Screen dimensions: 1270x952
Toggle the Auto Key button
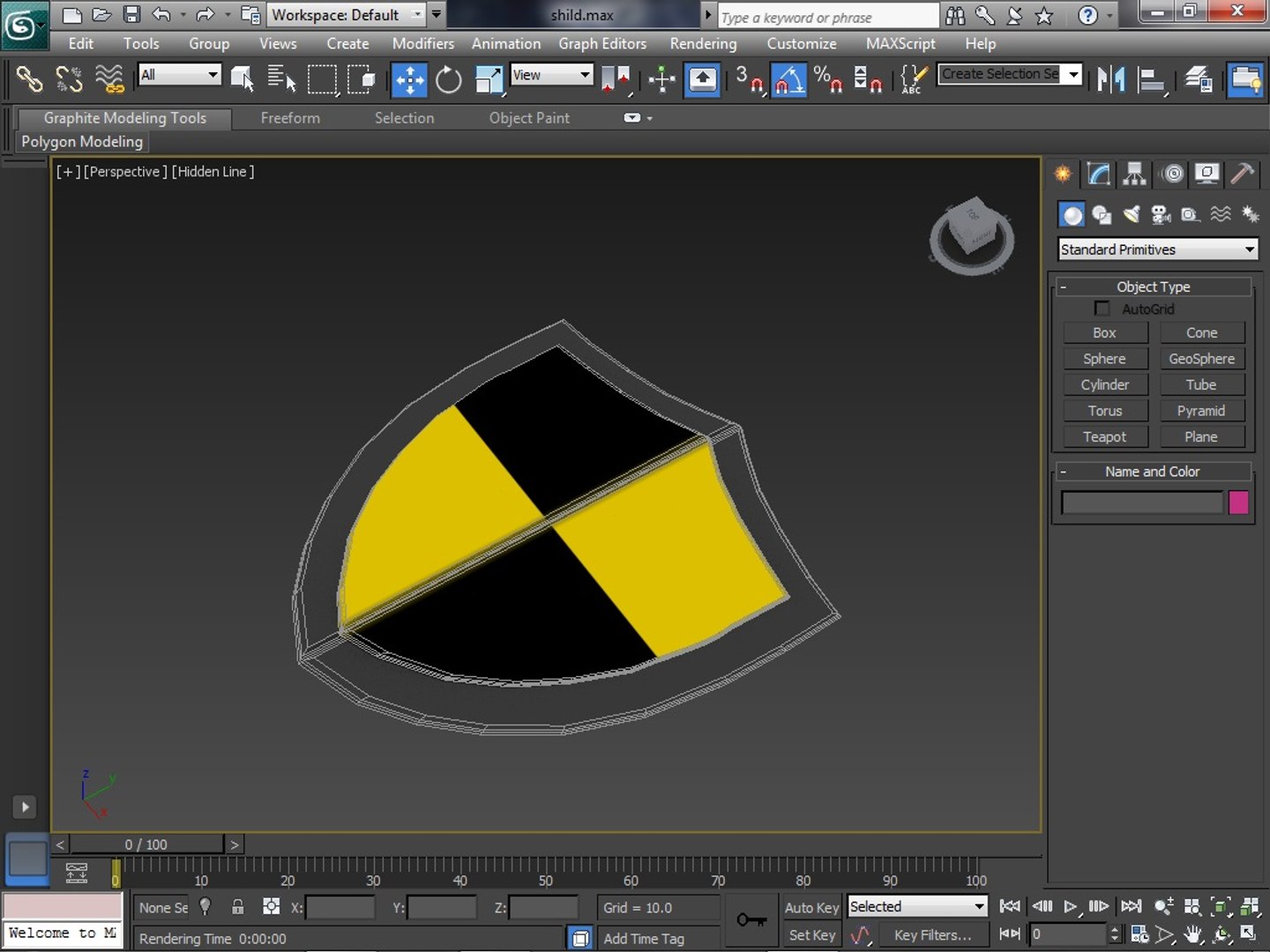(x=811, y=907)
